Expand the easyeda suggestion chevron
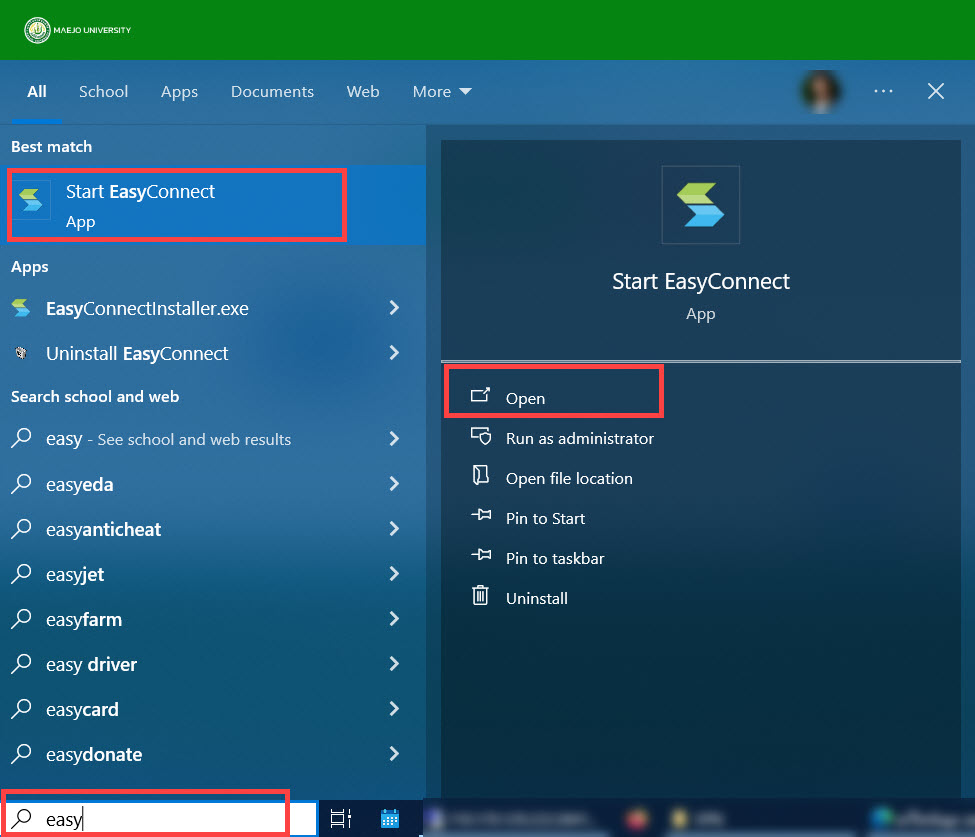This screenshot has height=837, width=975. point(394,484)
